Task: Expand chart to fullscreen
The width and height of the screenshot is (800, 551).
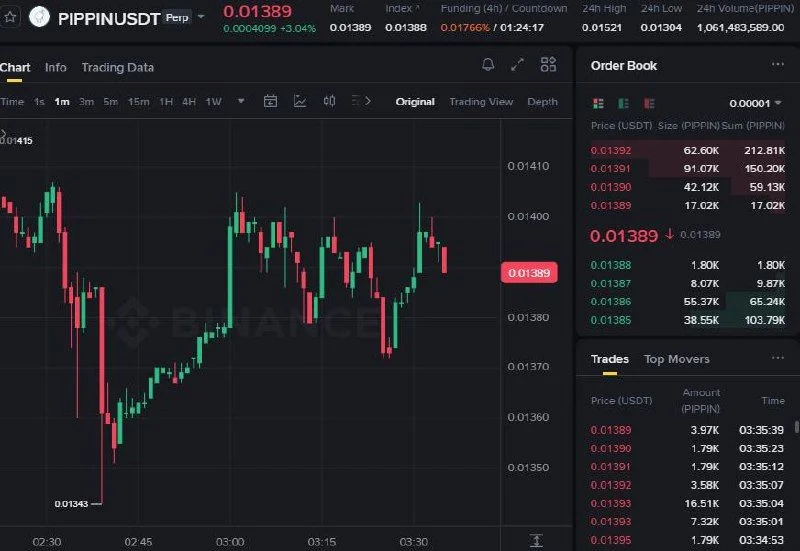Action: (x=517, y=64)
